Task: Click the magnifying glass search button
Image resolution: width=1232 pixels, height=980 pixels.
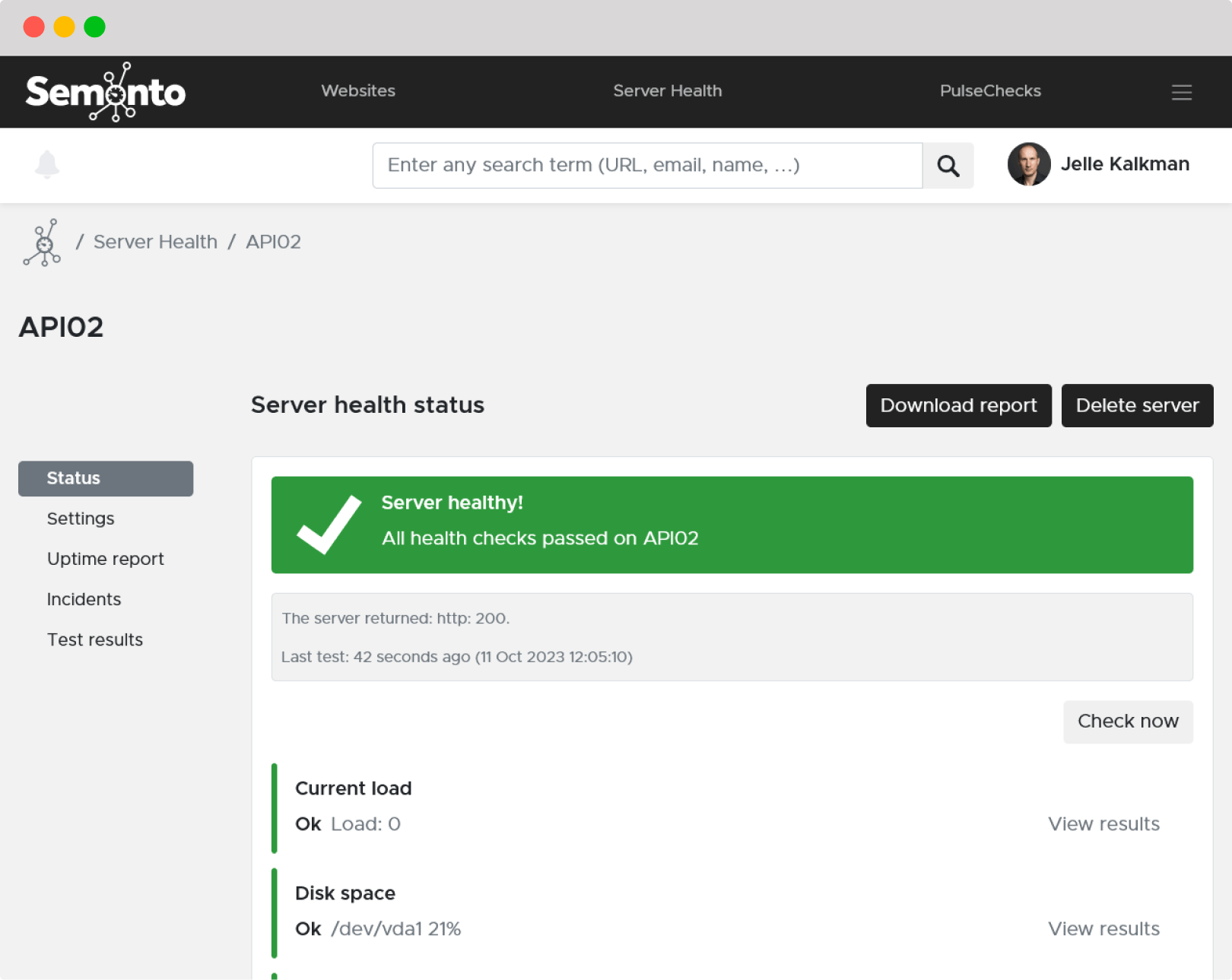Action: pyautogui.click(x=948, y=166)
